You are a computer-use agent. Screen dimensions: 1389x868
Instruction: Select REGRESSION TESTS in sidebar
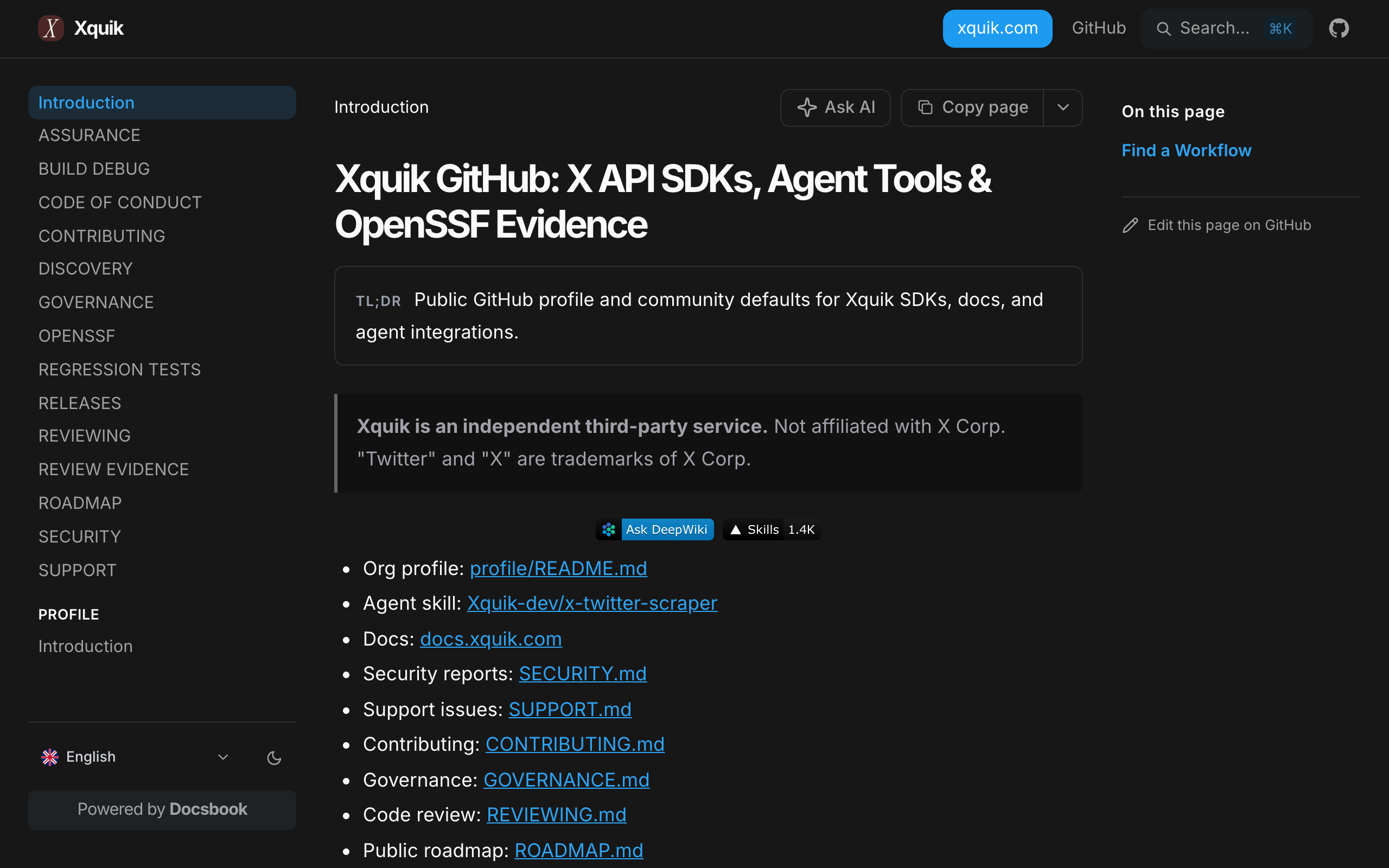point(119,369)
